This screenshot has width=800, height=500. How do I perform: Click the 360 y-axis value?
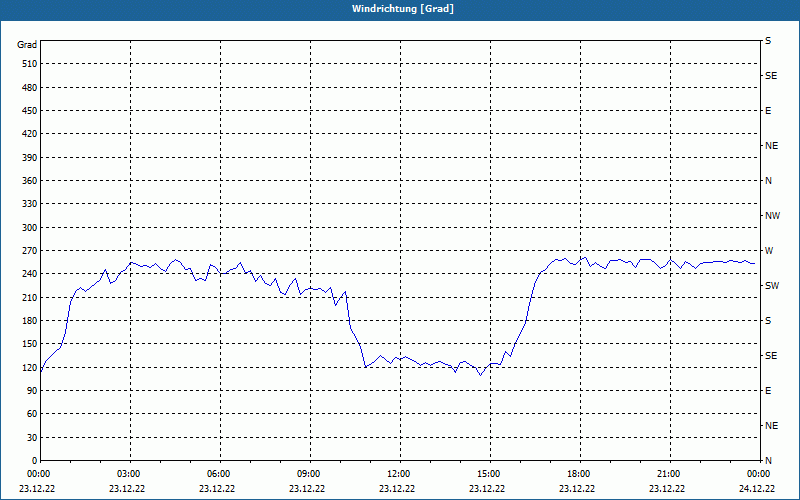(30, 181)
